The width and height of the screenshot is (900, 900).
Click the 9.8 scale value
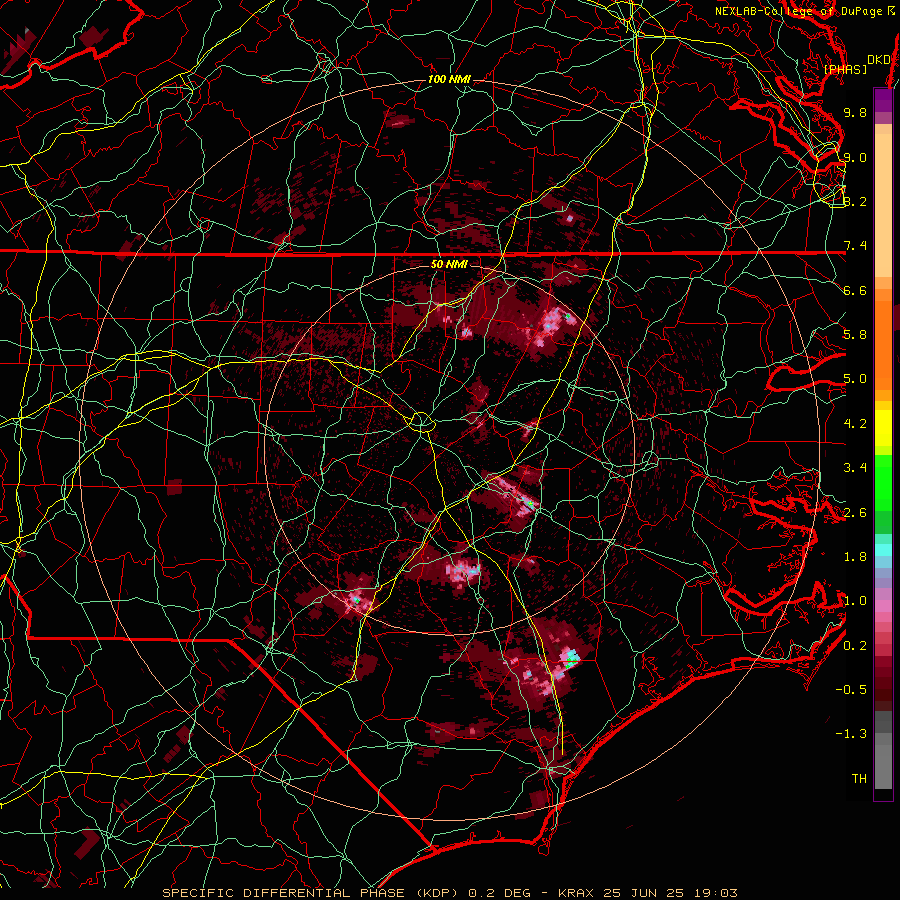tap(855, 112)
